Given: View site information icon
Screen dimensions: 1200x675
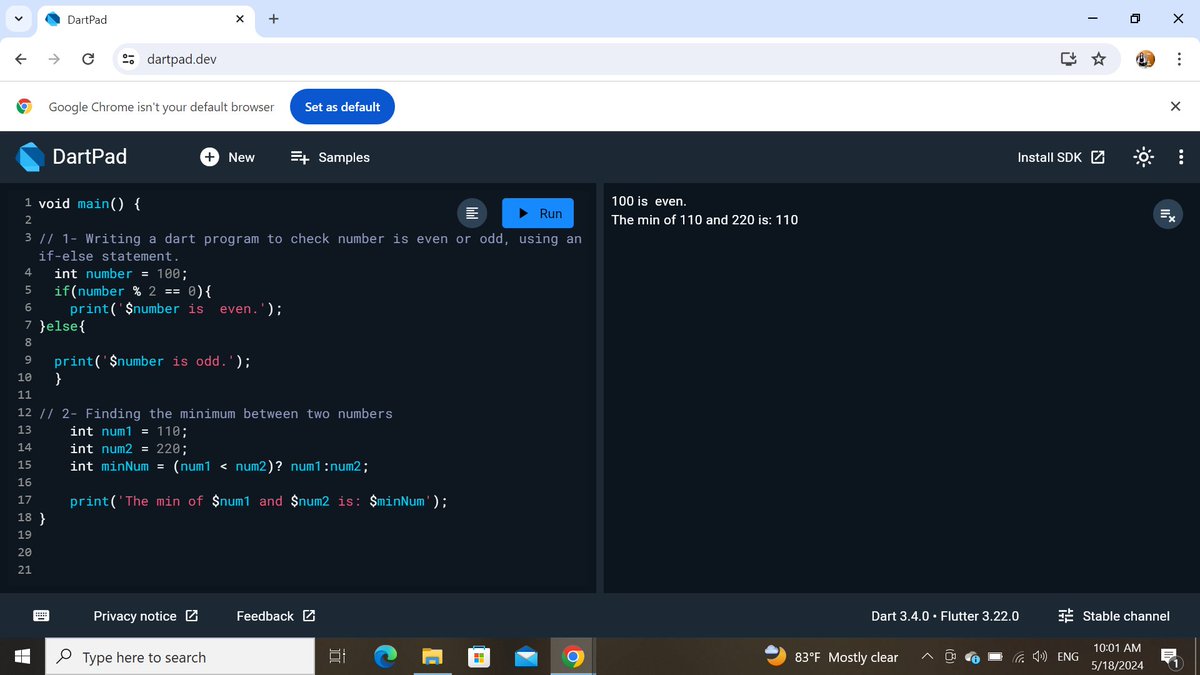Looking at the screenshot, I should click(x=129, y=59).
